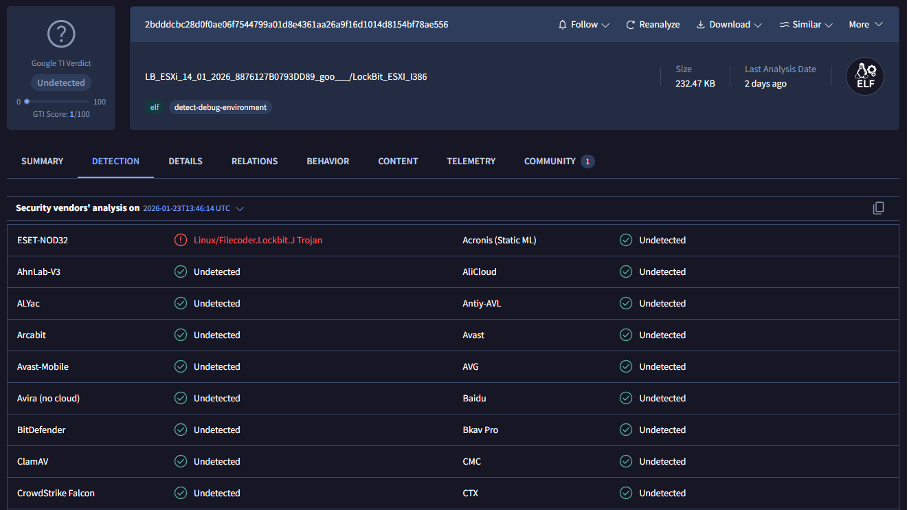Click the '2 days ago' analysis date
Image resolution: width=908 pixels, height=510 pixels.
pyautogui.click(x=766, y=83)
